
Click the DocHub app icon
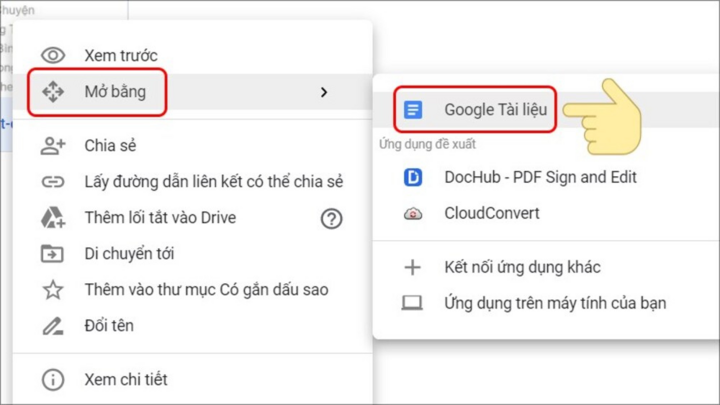click(413, 177)
